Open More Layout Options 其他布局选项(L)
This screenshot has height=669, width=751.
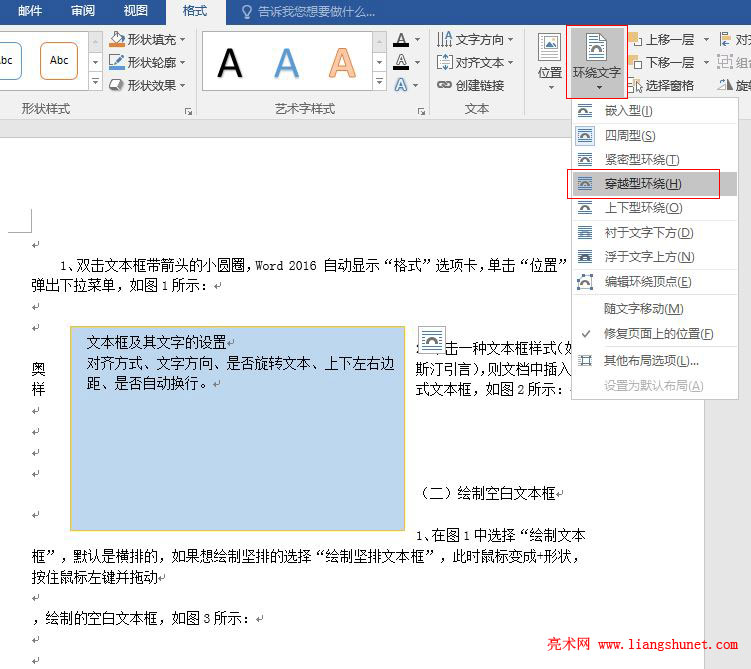[655, 360]
